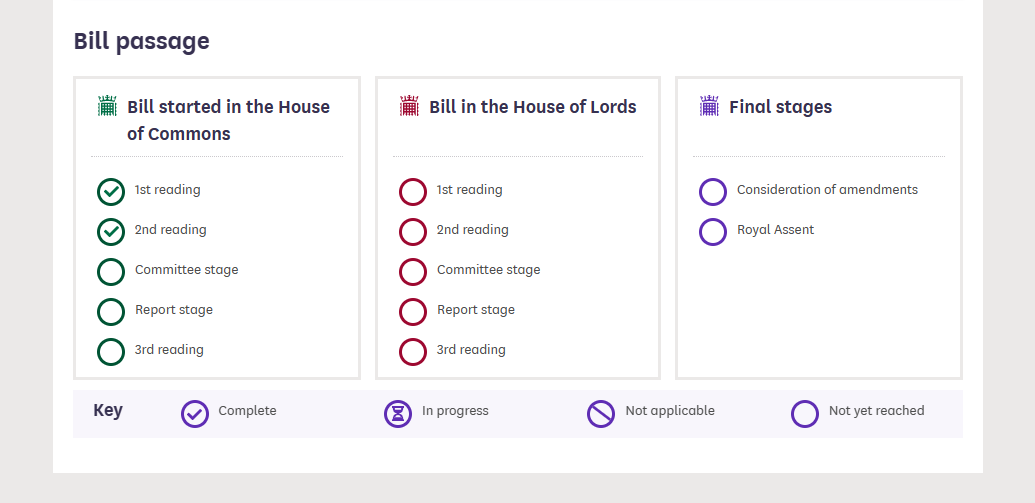Image resolution: width=1035 pixels, height=503 pixels.
Task: Click the Lords 3rd reading circle
Action: point(413,352)
